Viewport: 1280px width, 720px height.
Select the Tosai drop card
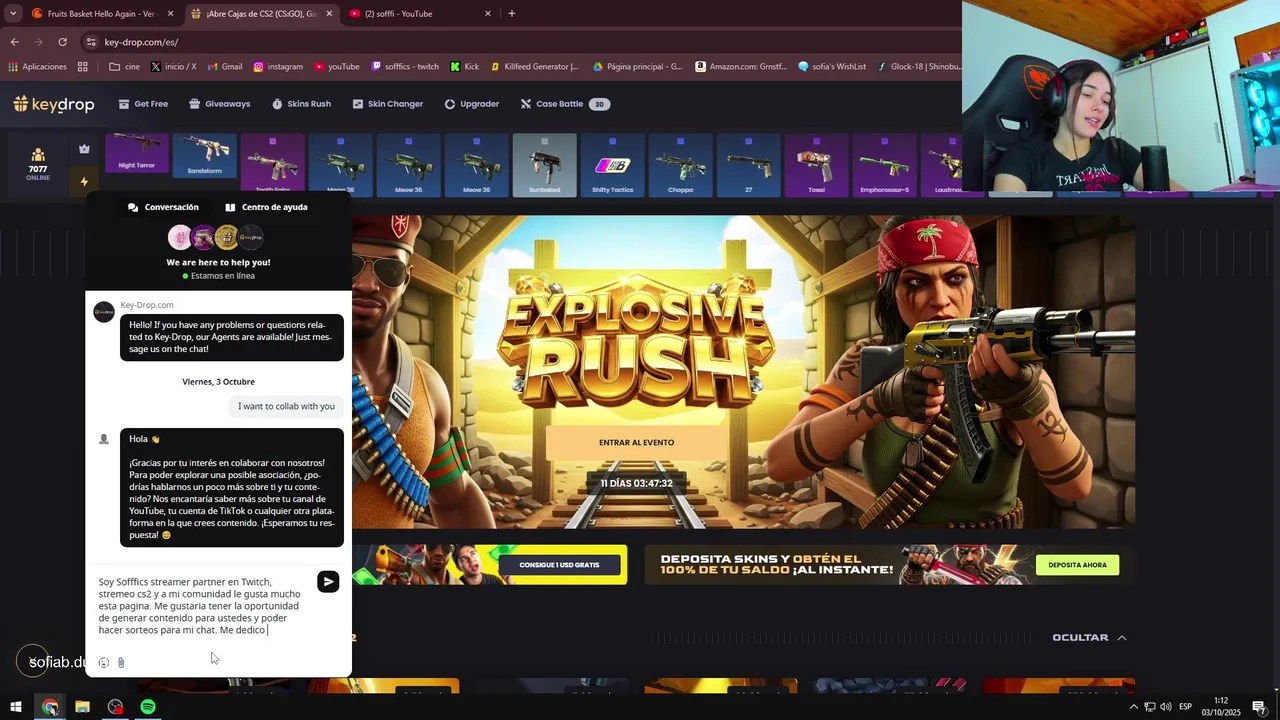click(x=817, y=165)
